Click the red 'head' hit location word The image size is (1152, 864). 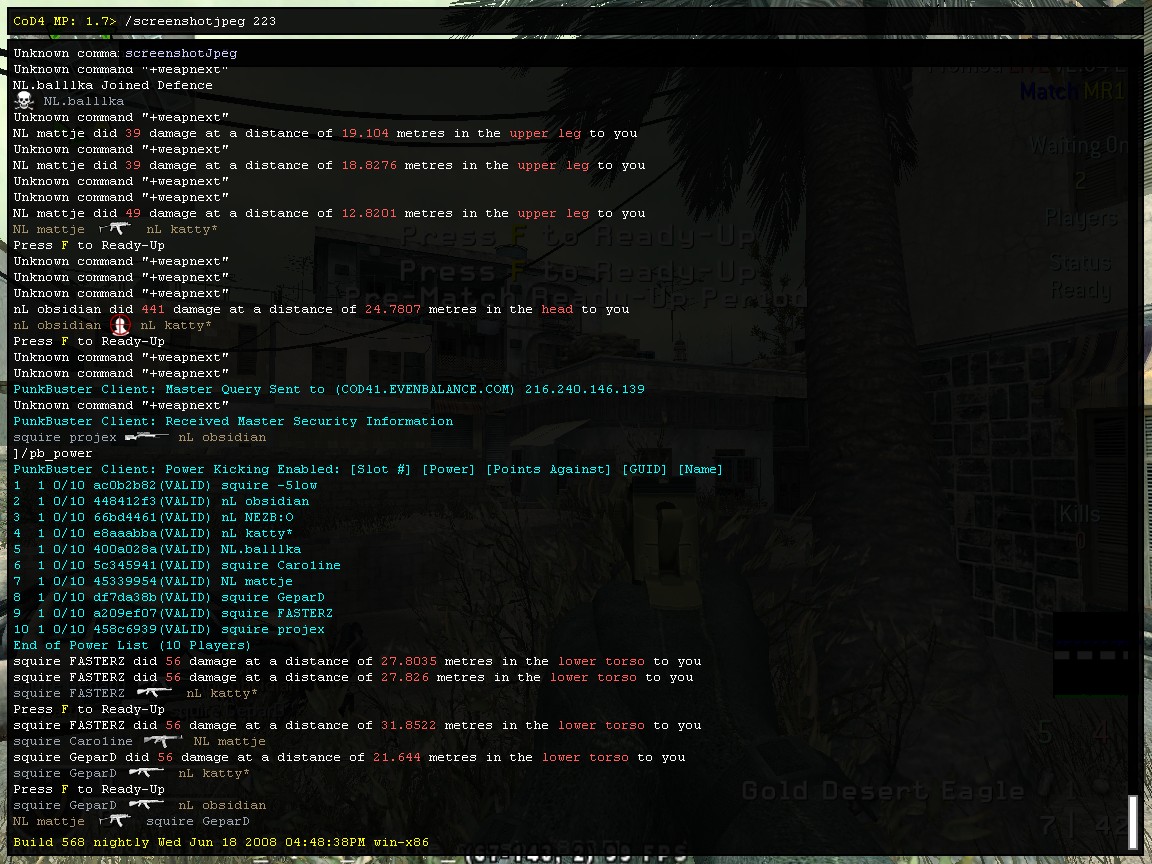(557, 309)
